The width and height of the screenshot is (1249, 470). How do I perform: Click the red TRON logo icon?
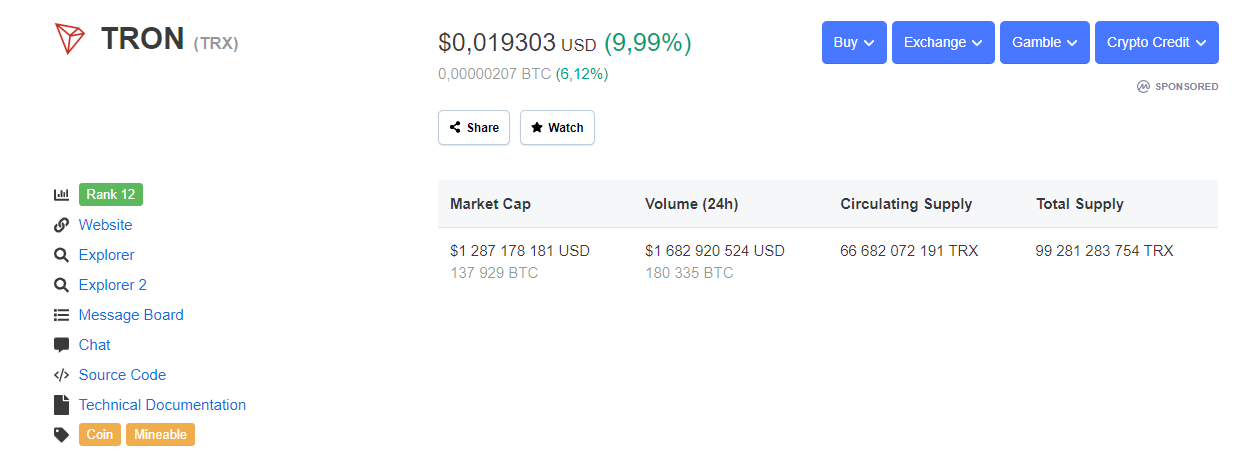coord(70,40)
